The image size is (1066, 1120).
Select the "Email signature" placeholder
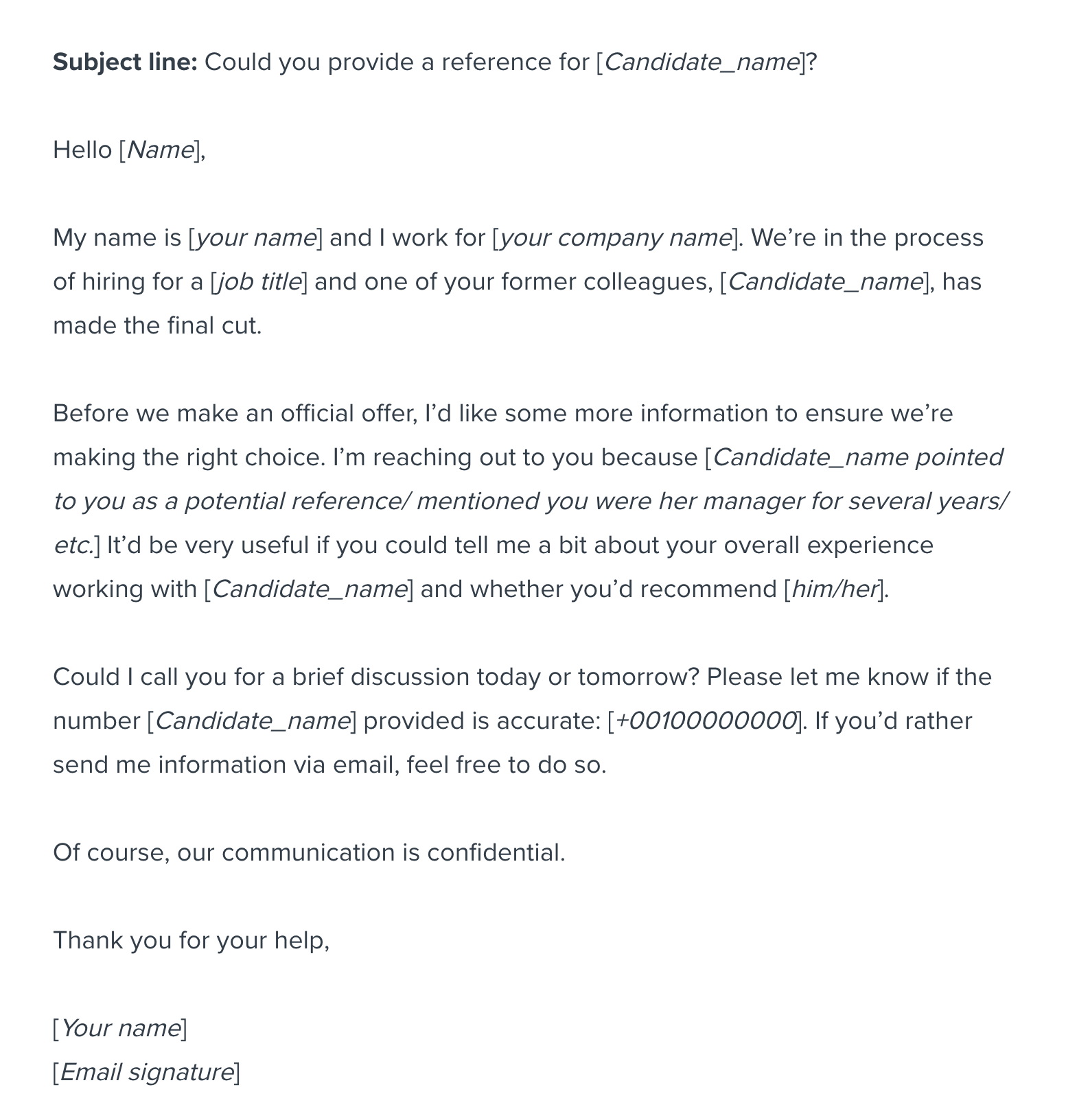click(146, 1073)
